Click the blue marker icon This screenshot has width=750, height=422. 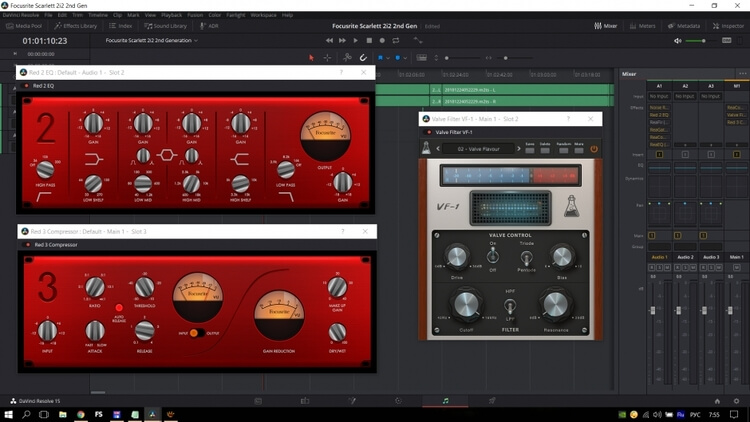tap(397, 58)
